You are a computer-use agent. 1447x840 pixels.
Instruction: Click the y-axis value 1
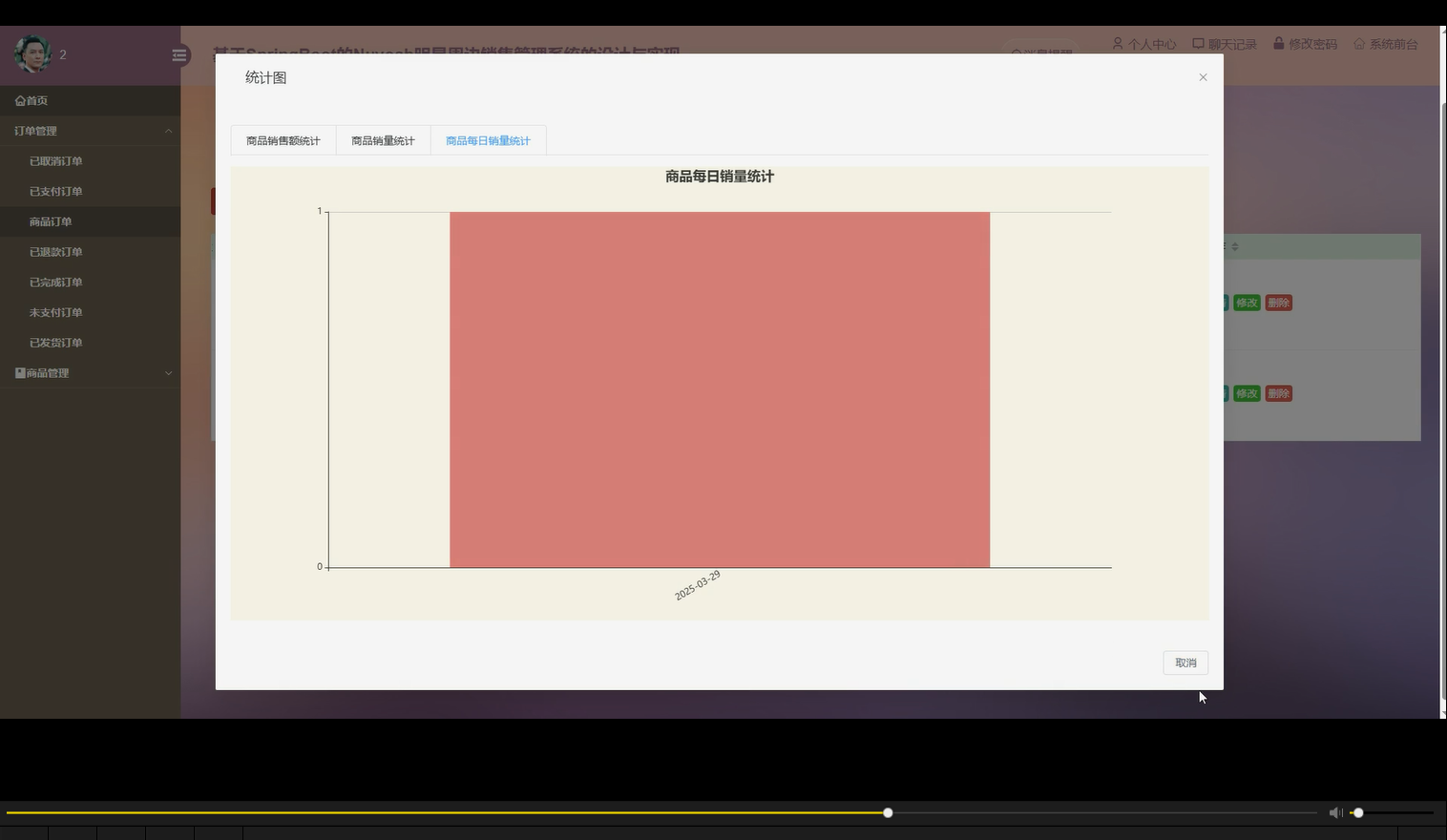[320, 211]
